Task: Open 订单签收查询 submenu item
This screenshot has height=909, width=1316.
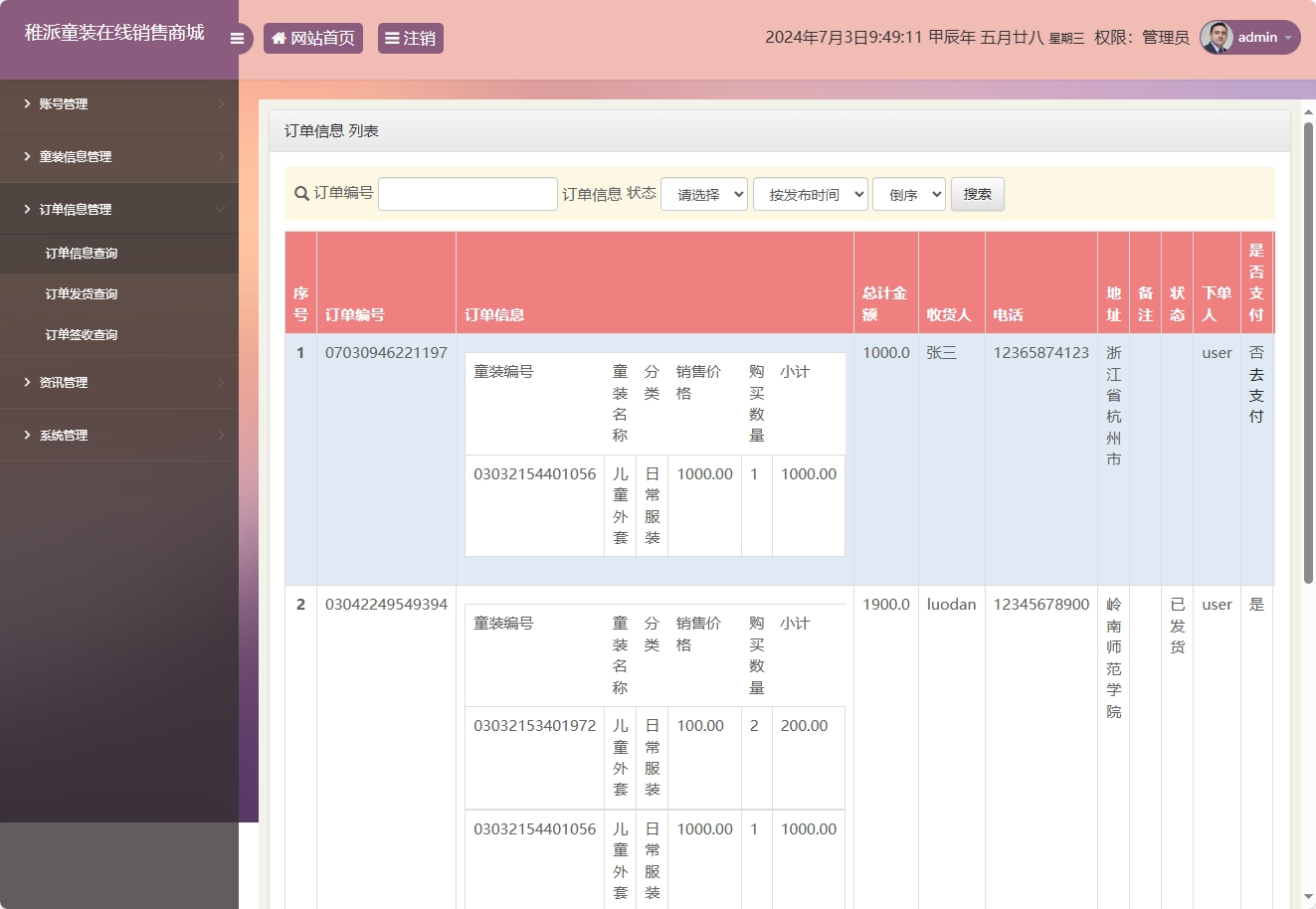Action: point(82,335)
